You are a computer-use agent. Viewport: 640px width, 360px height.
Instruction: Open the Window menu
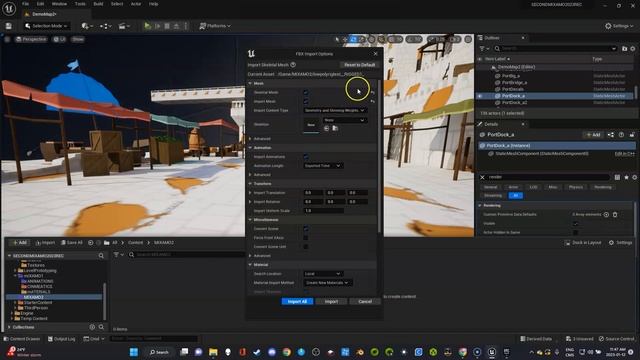(60, 4)
